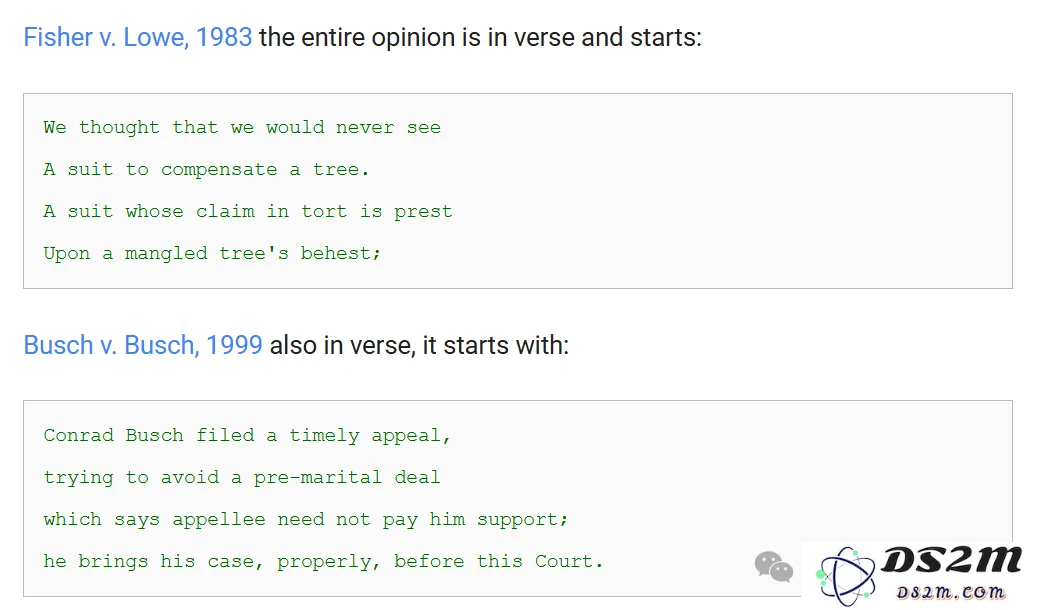Click the word 'Court.' in the last verse line
The image size is (1039, 610).
(x=569, y=561)
